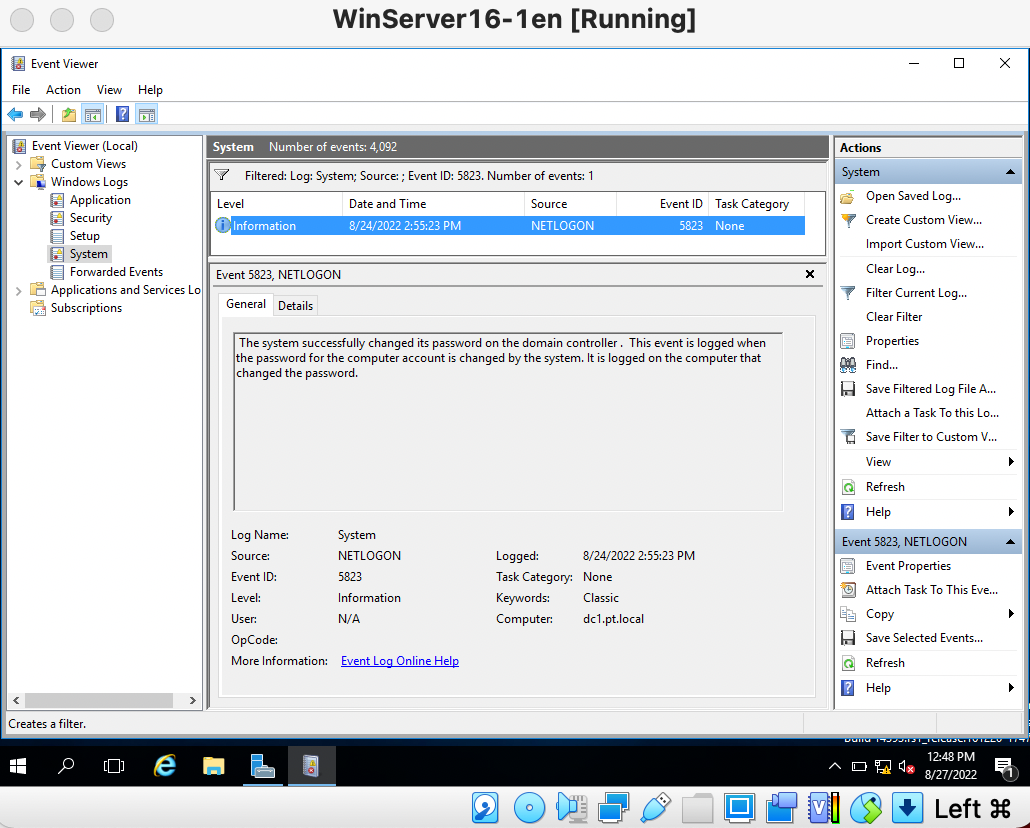
Task: Click Clear Filter in Actions
Action: (x=893, y=317)
